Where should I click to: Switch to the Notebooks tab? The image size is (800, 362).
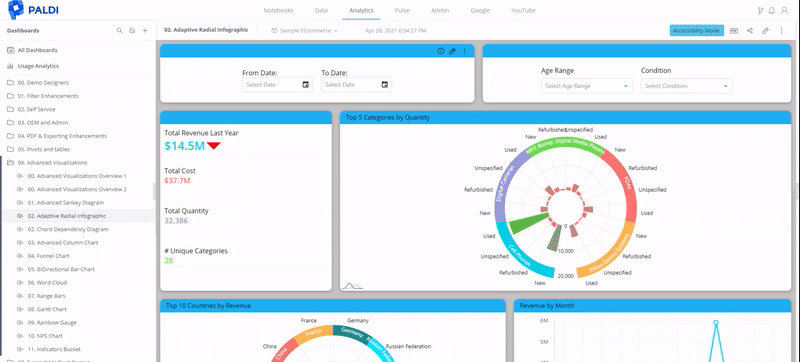278,10
